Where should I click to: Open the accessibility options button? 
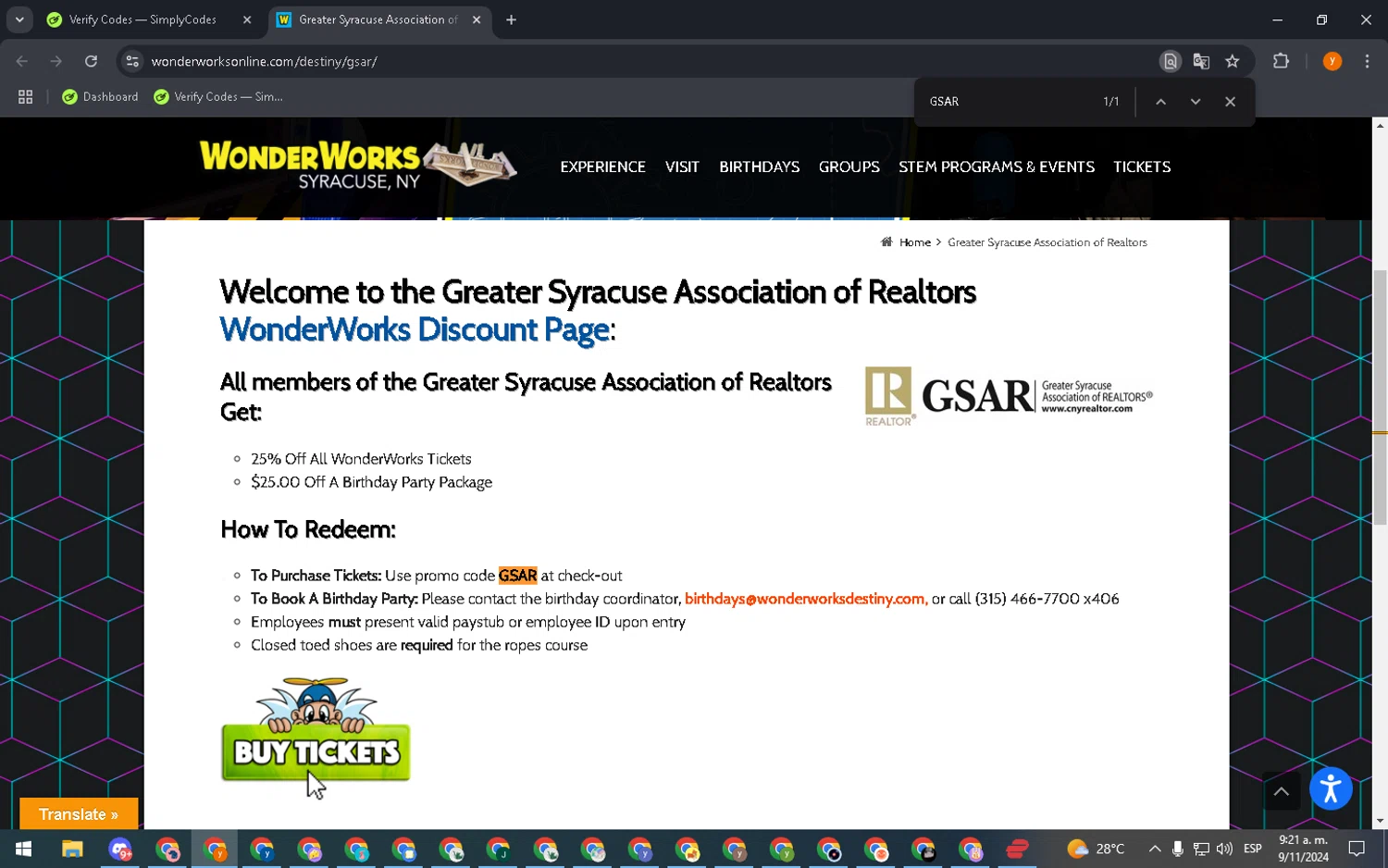pyautogui.click(x=1331, y=789)
